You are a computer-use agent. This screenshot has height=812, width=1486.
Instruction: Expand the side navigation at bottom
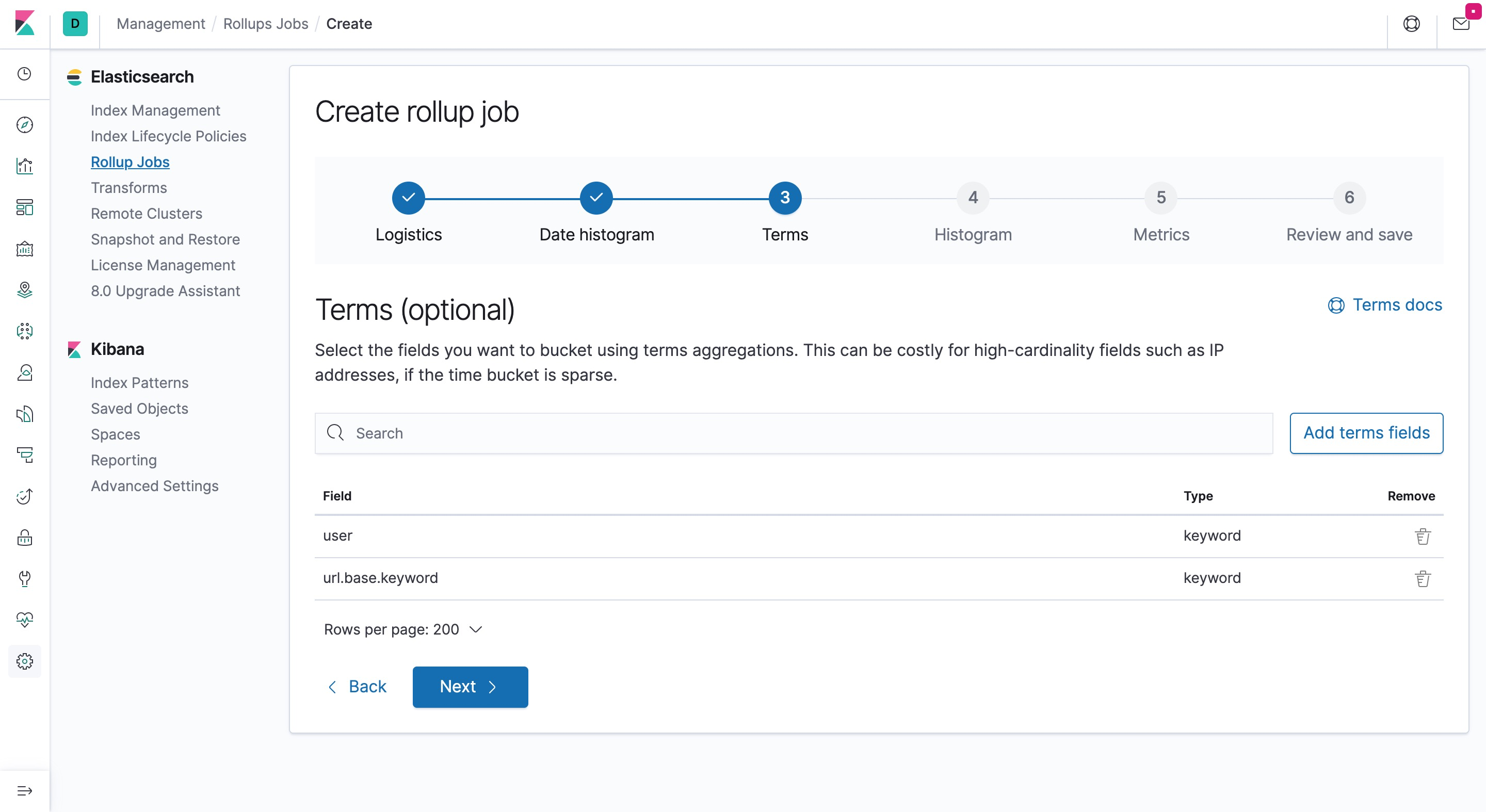pyautogui.click(x=24, y=791)
